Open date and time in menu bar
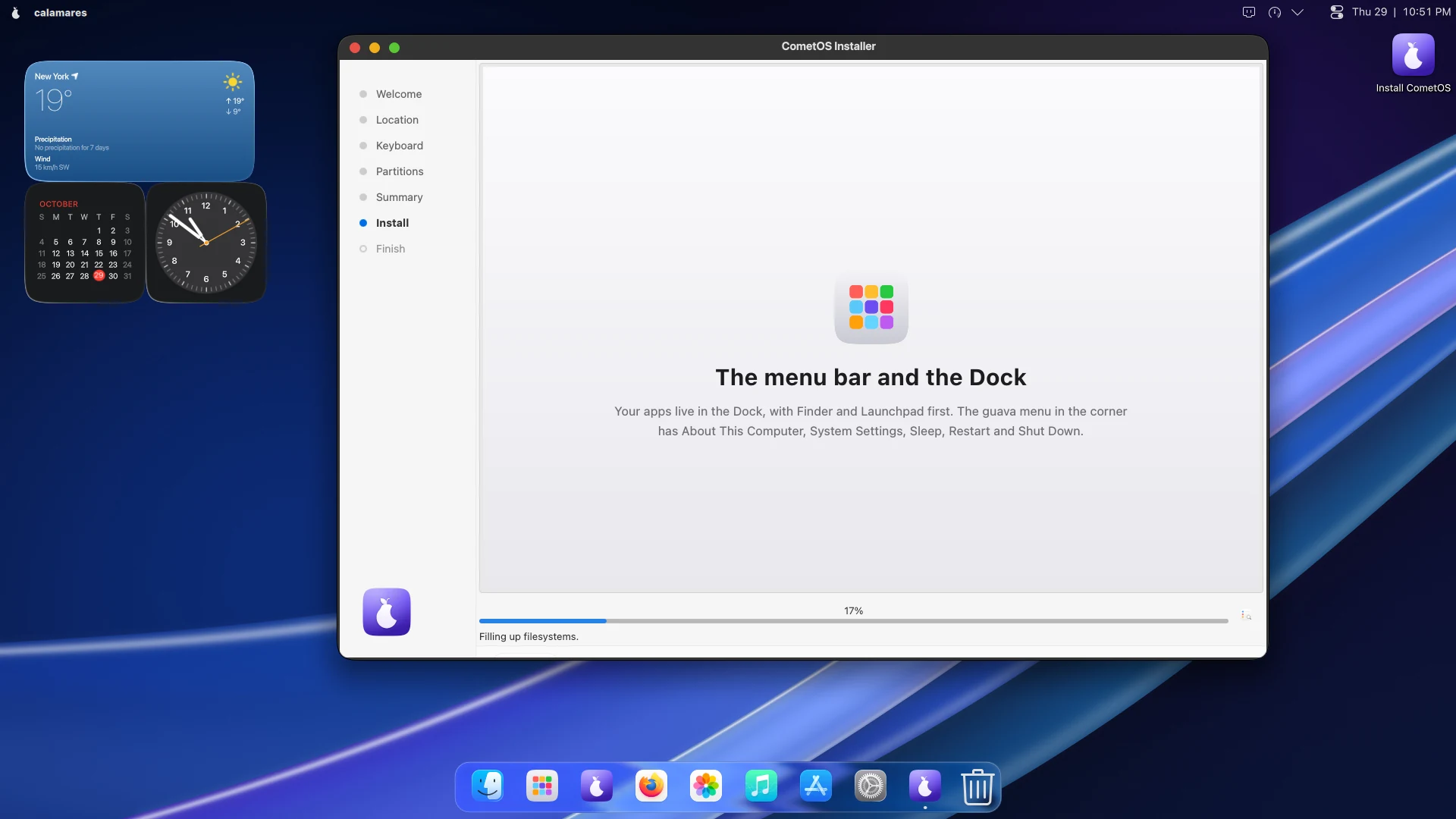 [x=1401, y=12]
